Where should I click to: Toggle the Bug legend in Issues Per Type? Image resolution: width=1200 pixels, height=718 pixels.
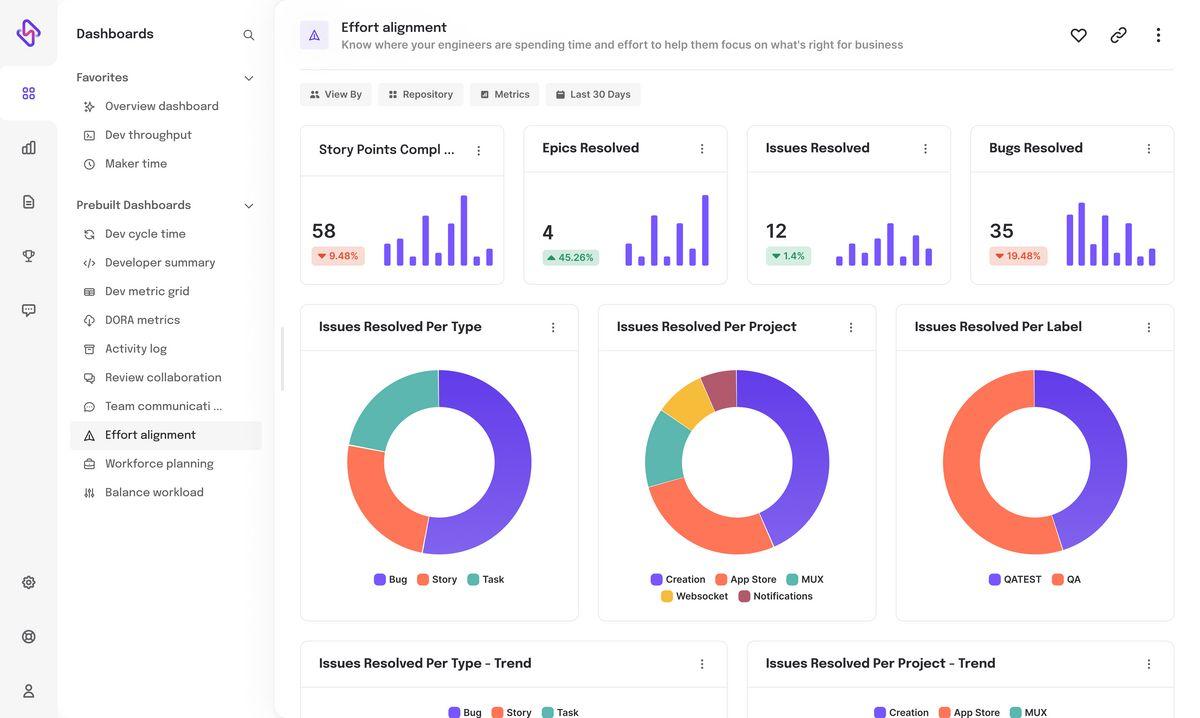[x=391, y=580]
